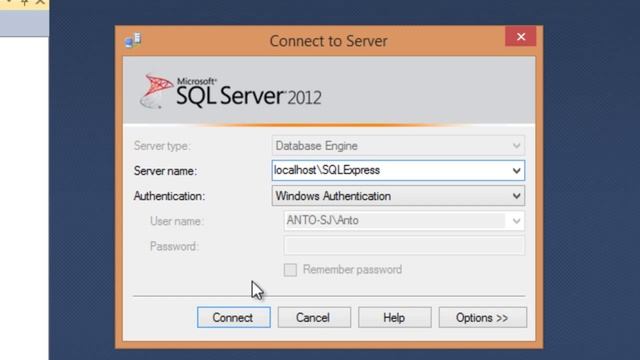This screenshot has width=640, height=360.
Task: Open the Server type dropdown
Action: (x=398, y=146)
